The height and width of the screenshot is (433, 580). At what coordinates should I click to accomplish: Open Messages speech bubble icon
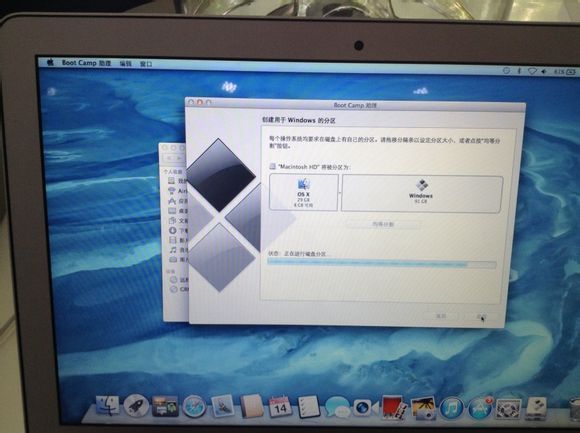point(338,407)
